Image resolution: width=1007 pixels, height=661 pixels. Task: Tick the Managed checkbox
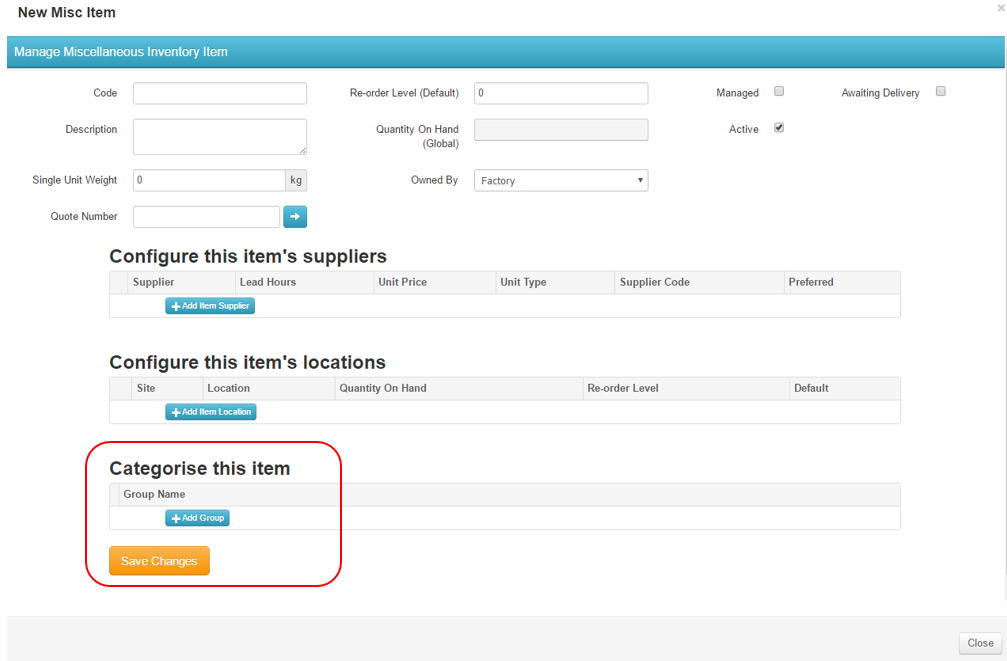779,91
